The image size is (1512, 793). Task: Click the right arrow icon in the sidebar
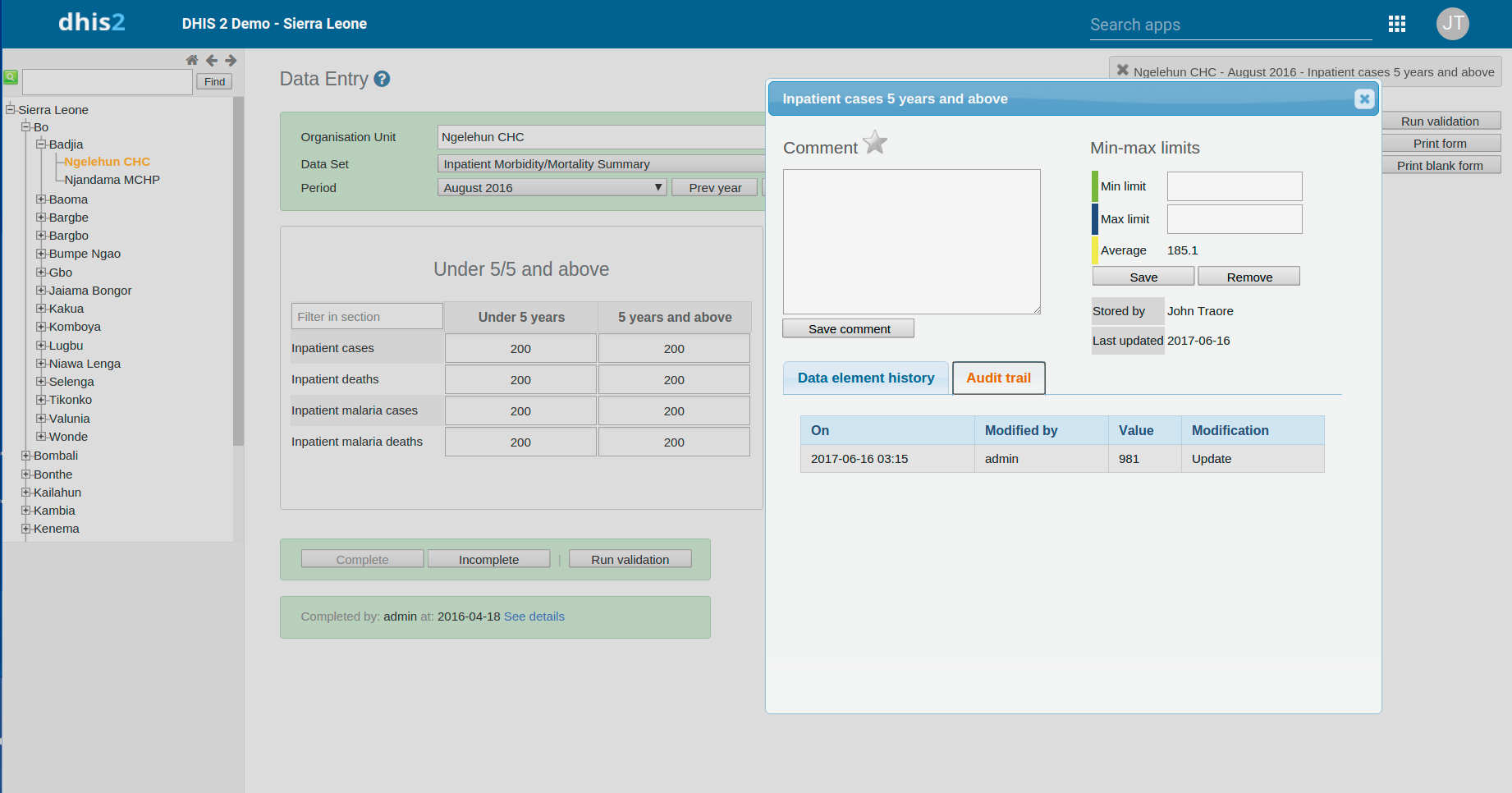tap(231, 60)
